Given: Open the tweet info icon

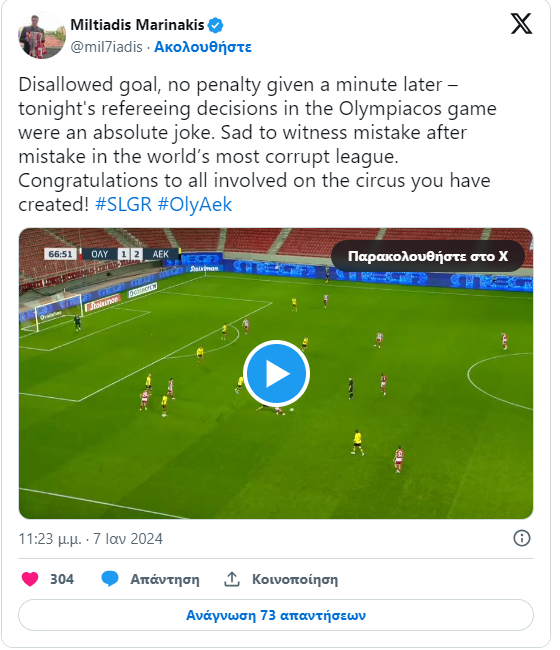Looking at the screenshot, I should (x=521, y=538).
